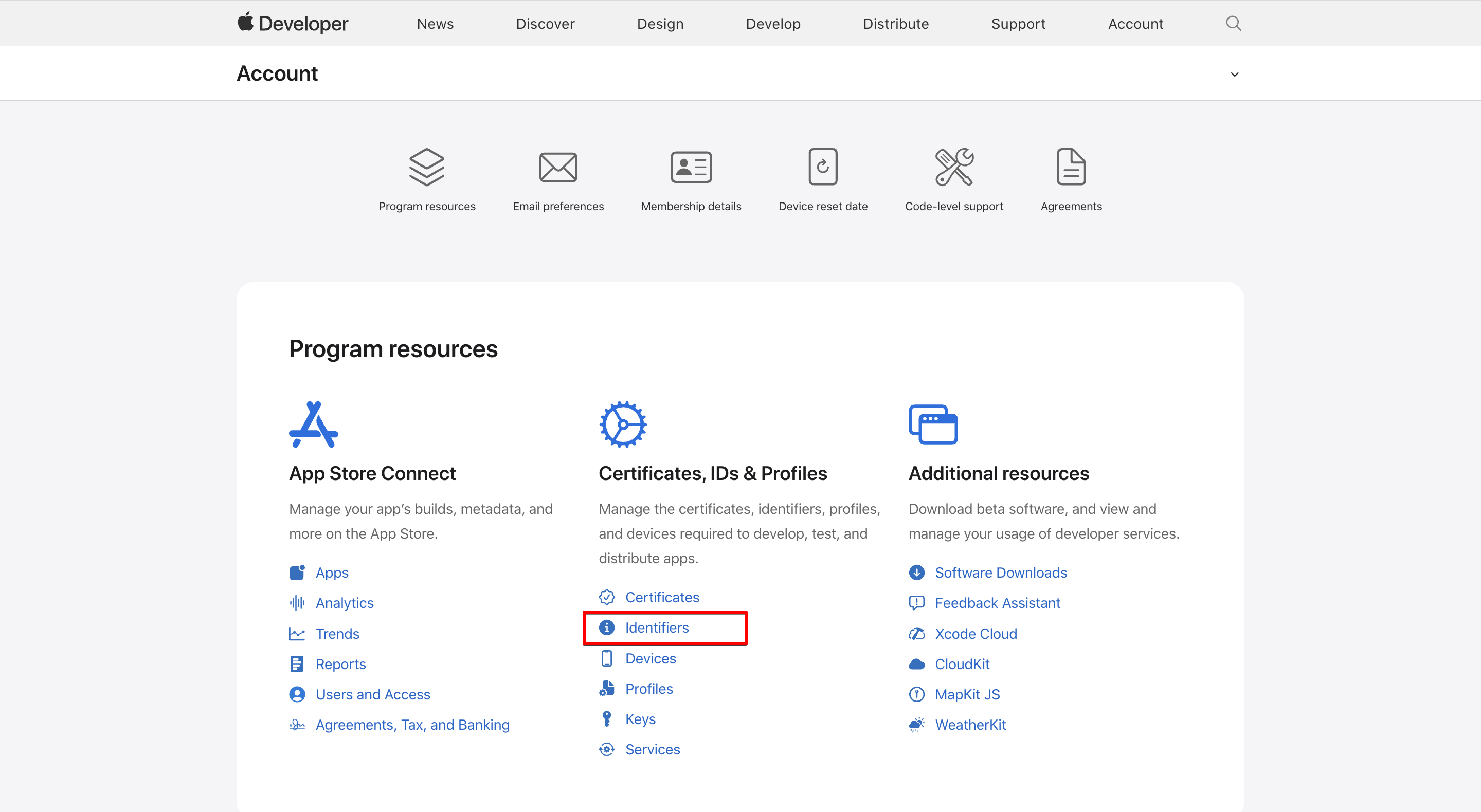Go to Users and Access

click(372, 694)
